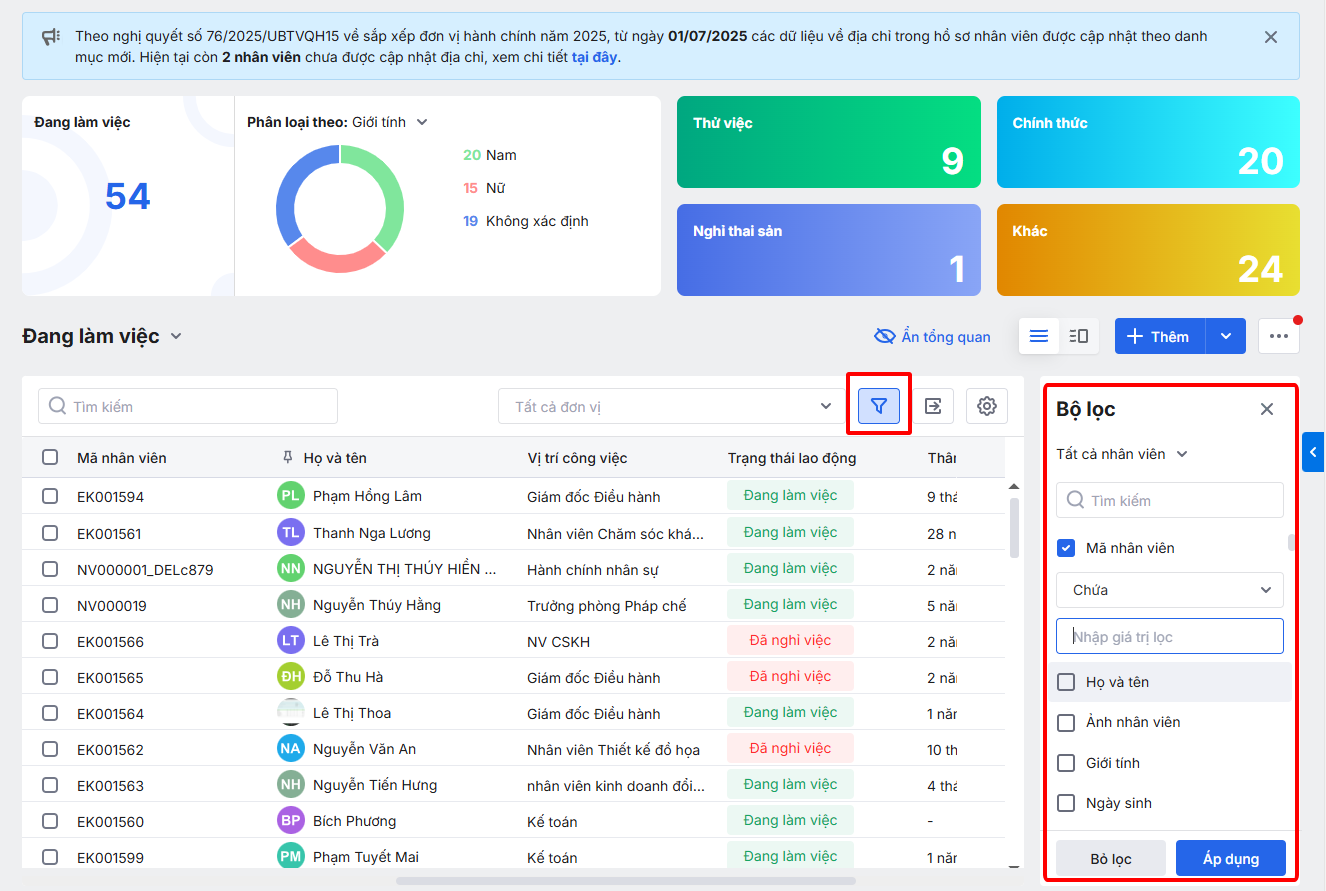Viewport: 1326px width, 891px height.
Task: Select the checkbox for employee EK001594
Action: pos(50,496)
